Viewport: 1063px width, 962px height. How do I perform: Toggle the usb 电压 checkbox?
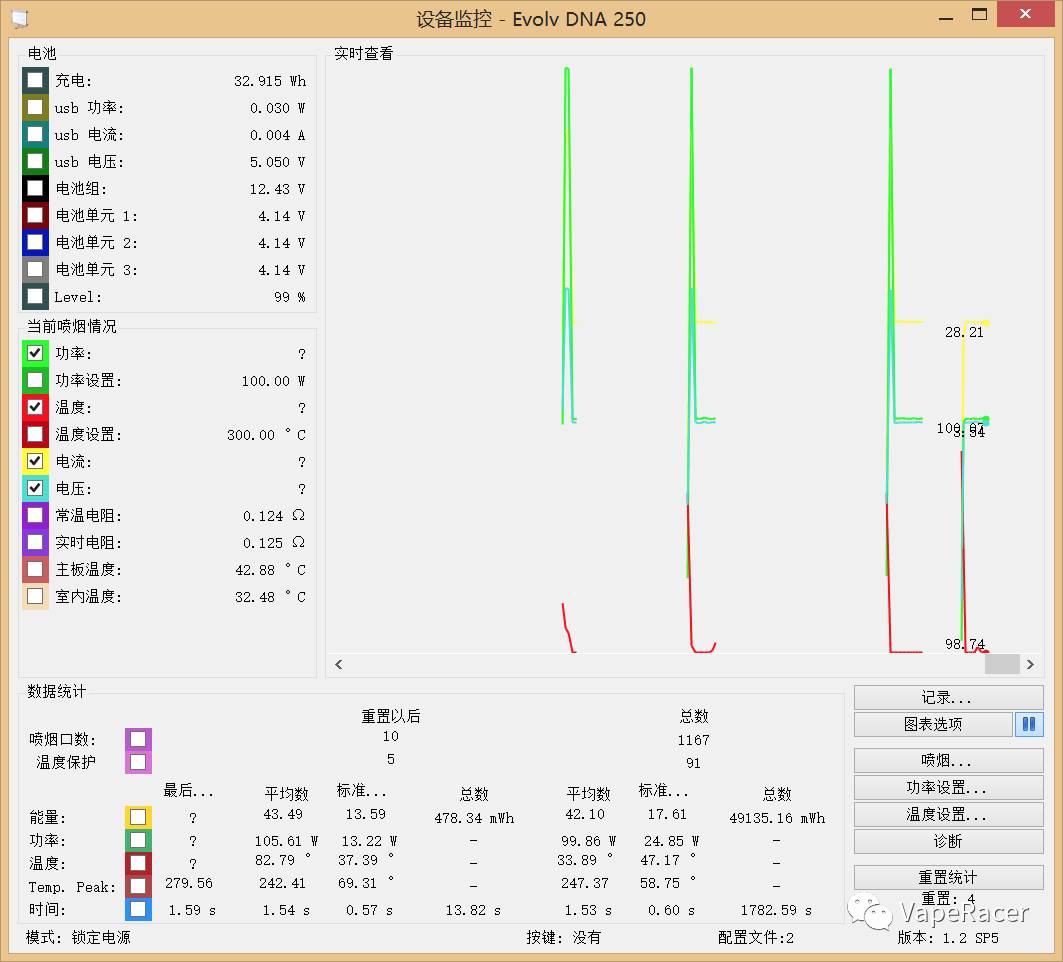[x=35, y=161]
